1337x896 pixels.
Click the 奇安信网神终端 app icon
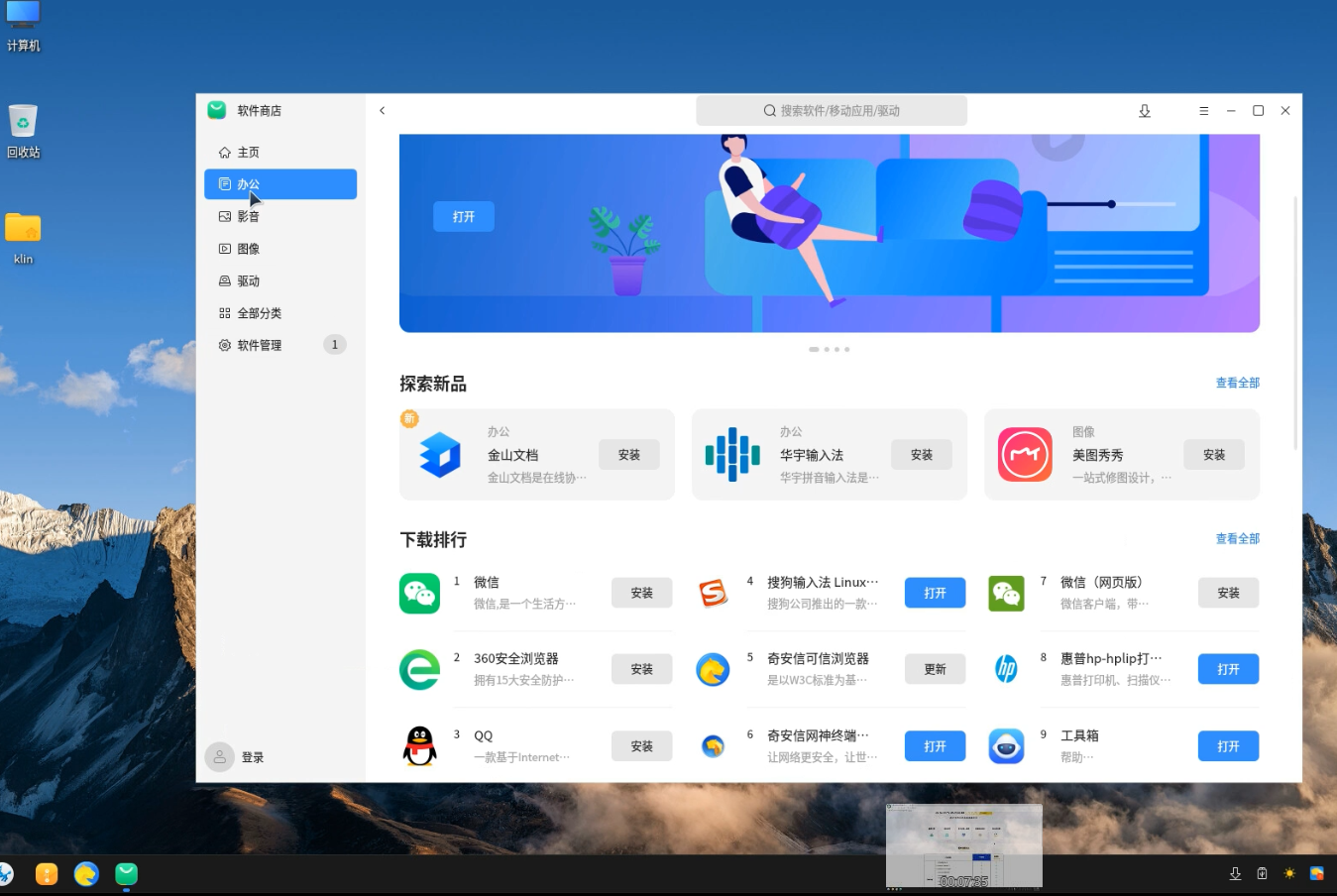point(713,746)
